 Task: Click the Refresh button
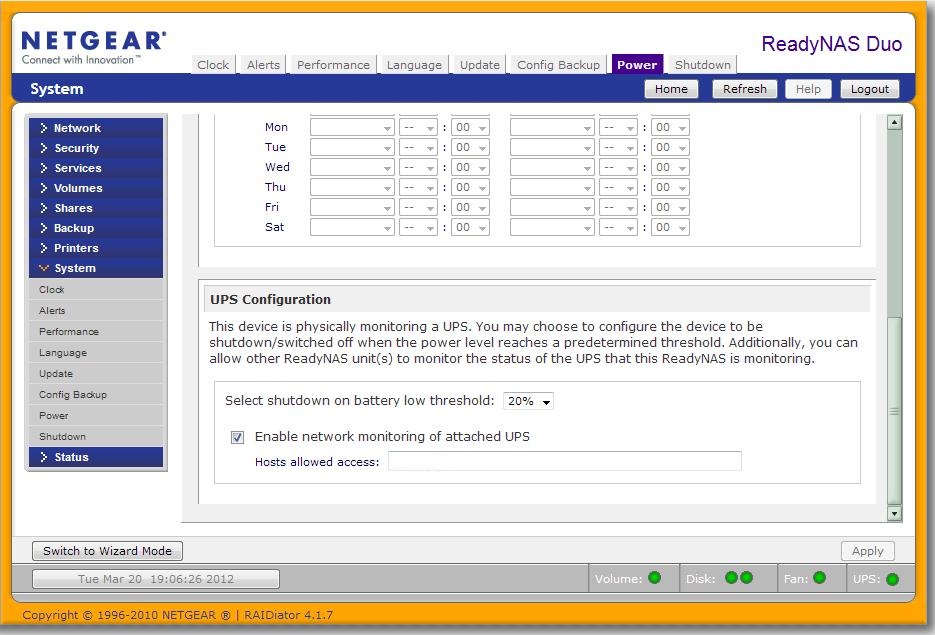744,89
